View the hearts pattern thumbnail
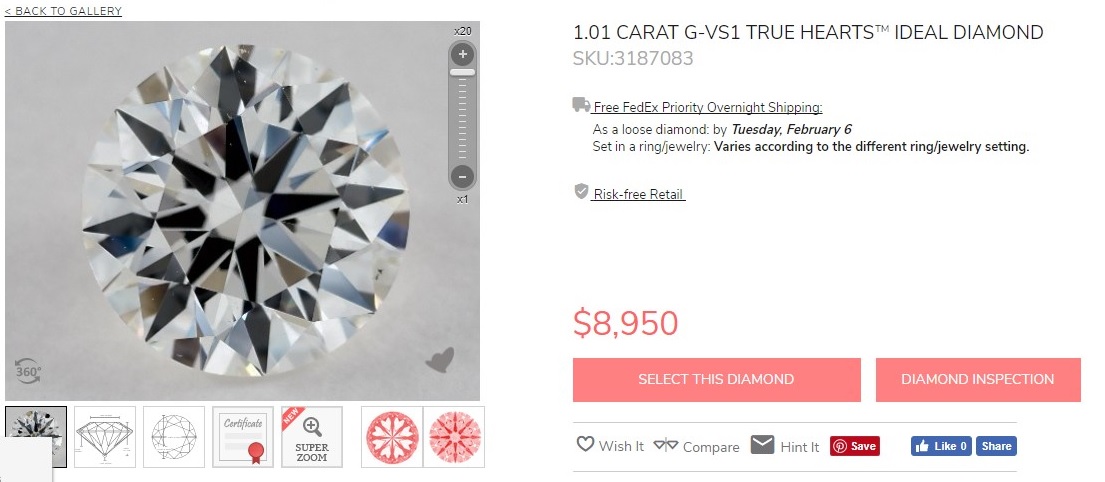This screenshot has height=482, width=1105. click(x=392, y=436)
